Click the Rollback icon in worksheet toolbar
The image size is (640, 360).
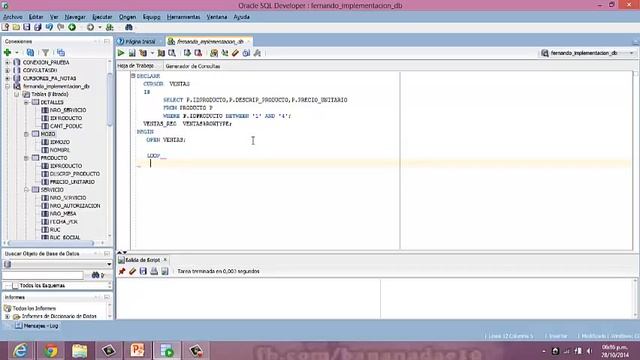[x=198, y=53]
